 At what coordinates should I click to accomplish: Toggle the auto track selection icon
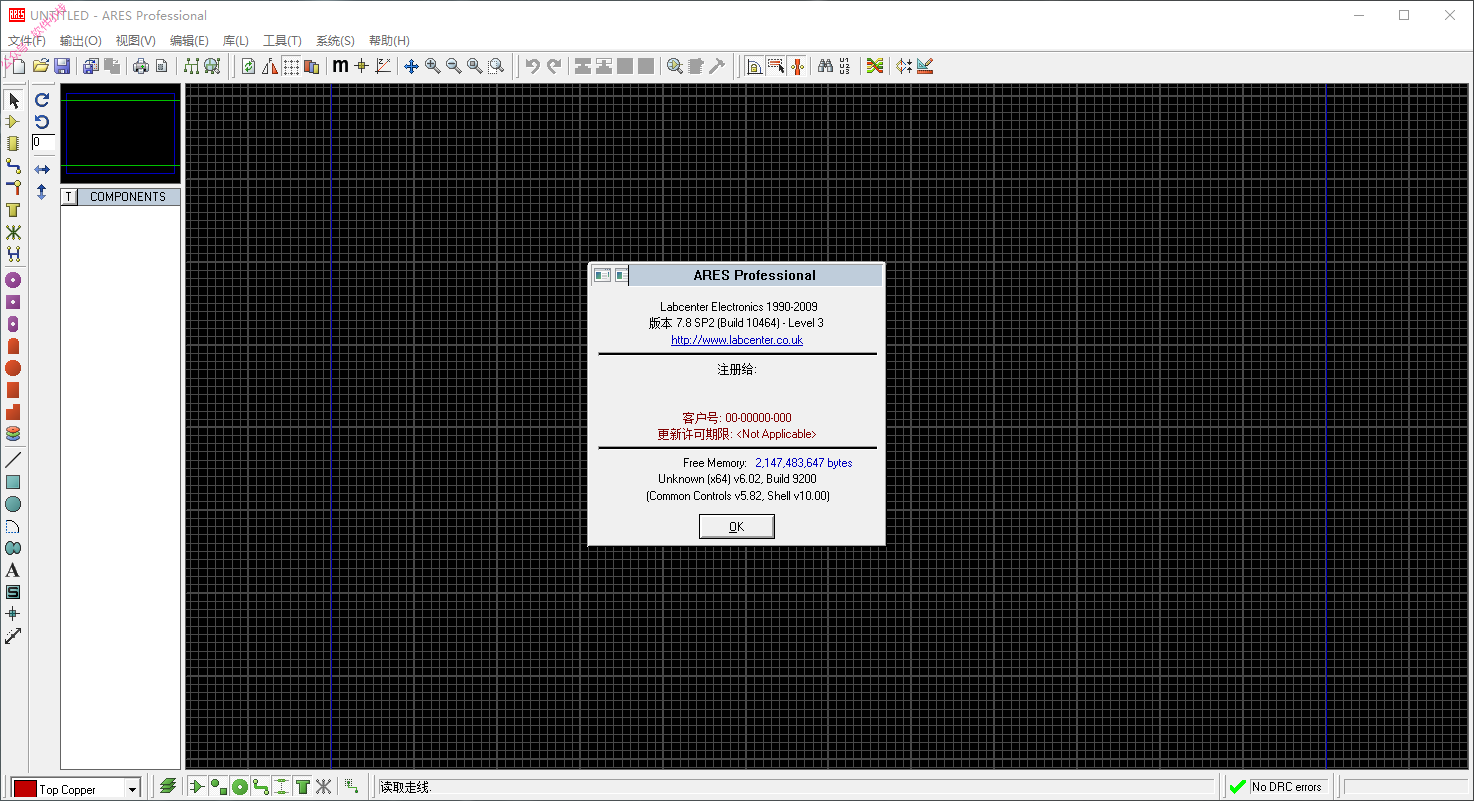click(775, 66)
